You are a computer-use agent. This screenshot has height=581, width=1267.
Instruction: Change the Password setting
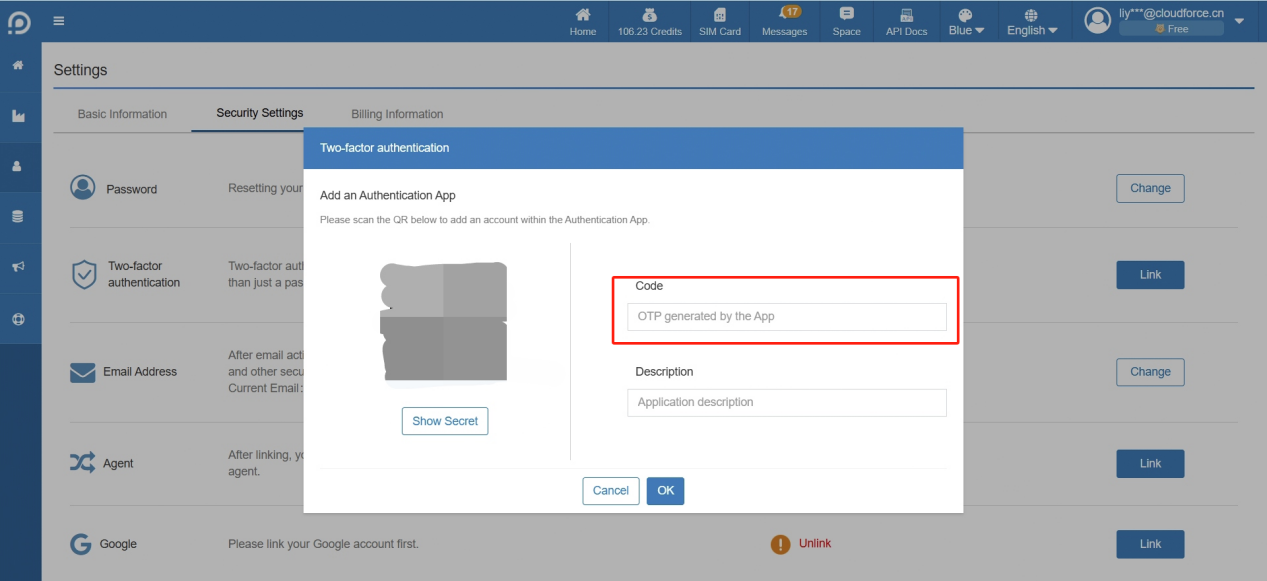pos(1150,188)
